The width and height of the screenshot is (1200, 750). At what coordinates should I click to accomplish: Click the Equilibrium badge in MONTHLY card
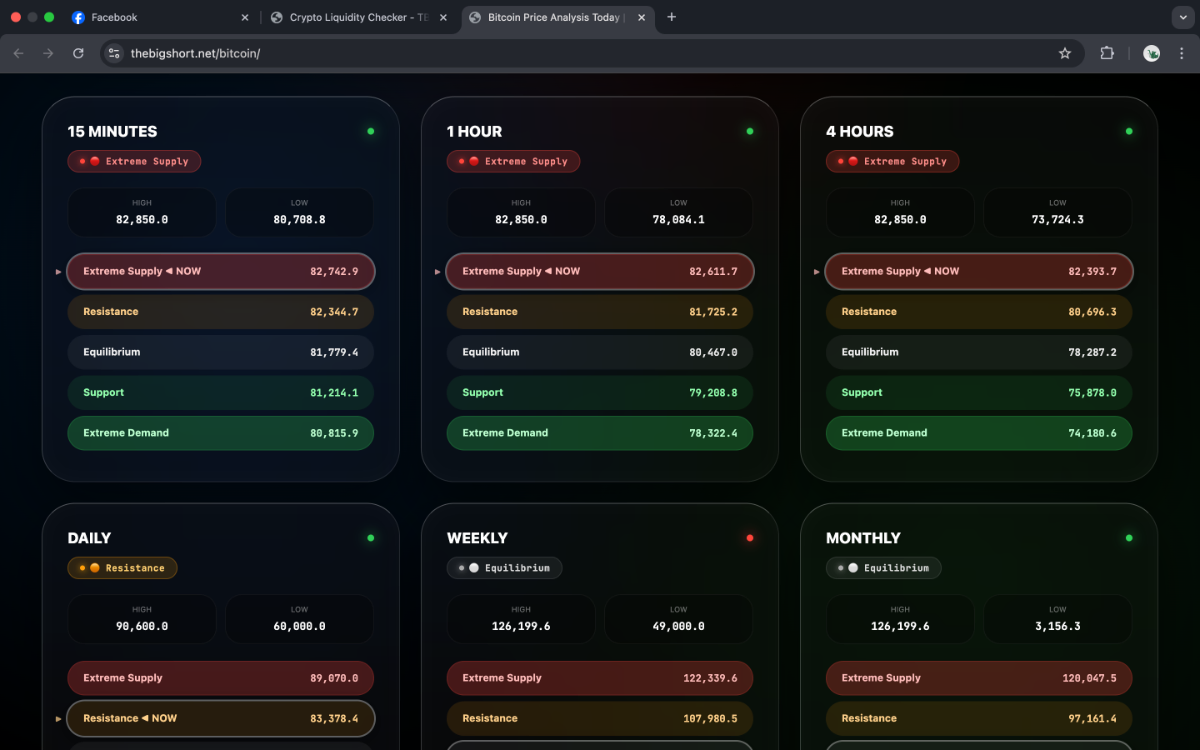pos(884,568)
